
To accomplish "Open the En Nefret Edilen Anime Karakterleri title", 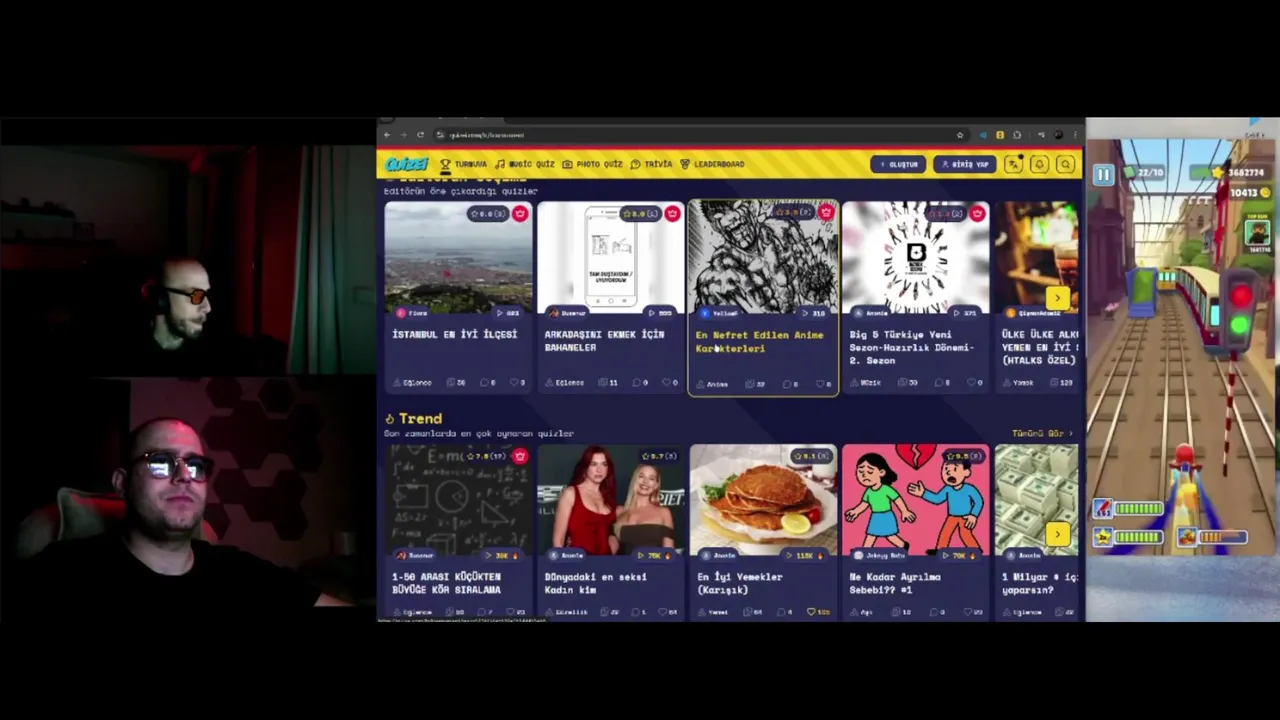I will (760, 342).
